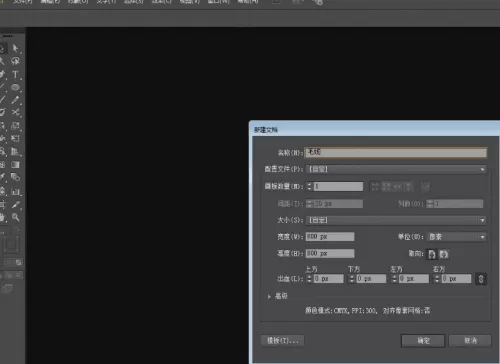Viewport: 500px width, 364px height.
Task: Select the Blend tool
Action: tap(15, 177)
